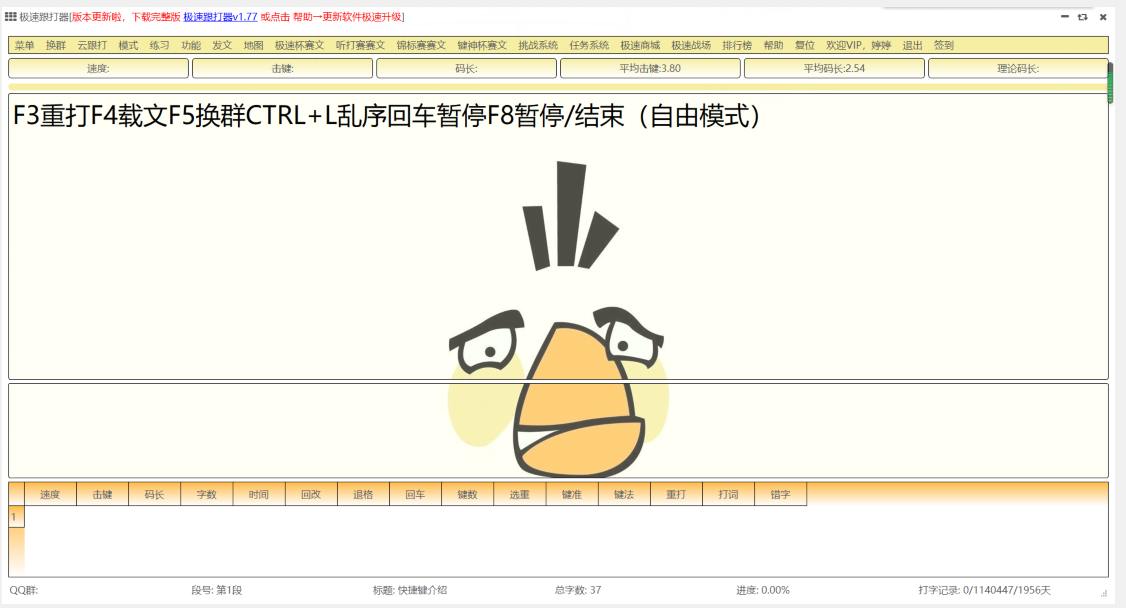The height and width of the screenshot is (608, 1126).
Task: Open the 发文 menu
Action: pos(222,45)
